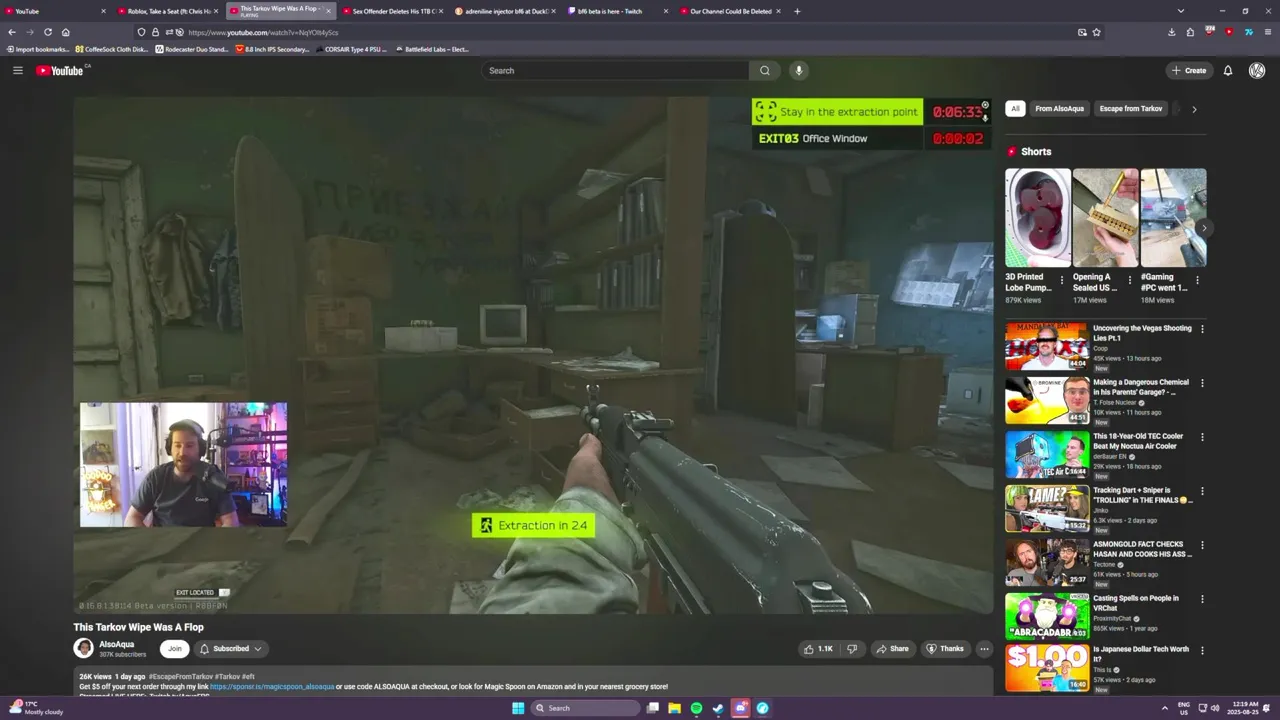The width and height of the screenshot is (1280, 720).
Task: Open AlsoAqua channel avatar
Action: 84,648
